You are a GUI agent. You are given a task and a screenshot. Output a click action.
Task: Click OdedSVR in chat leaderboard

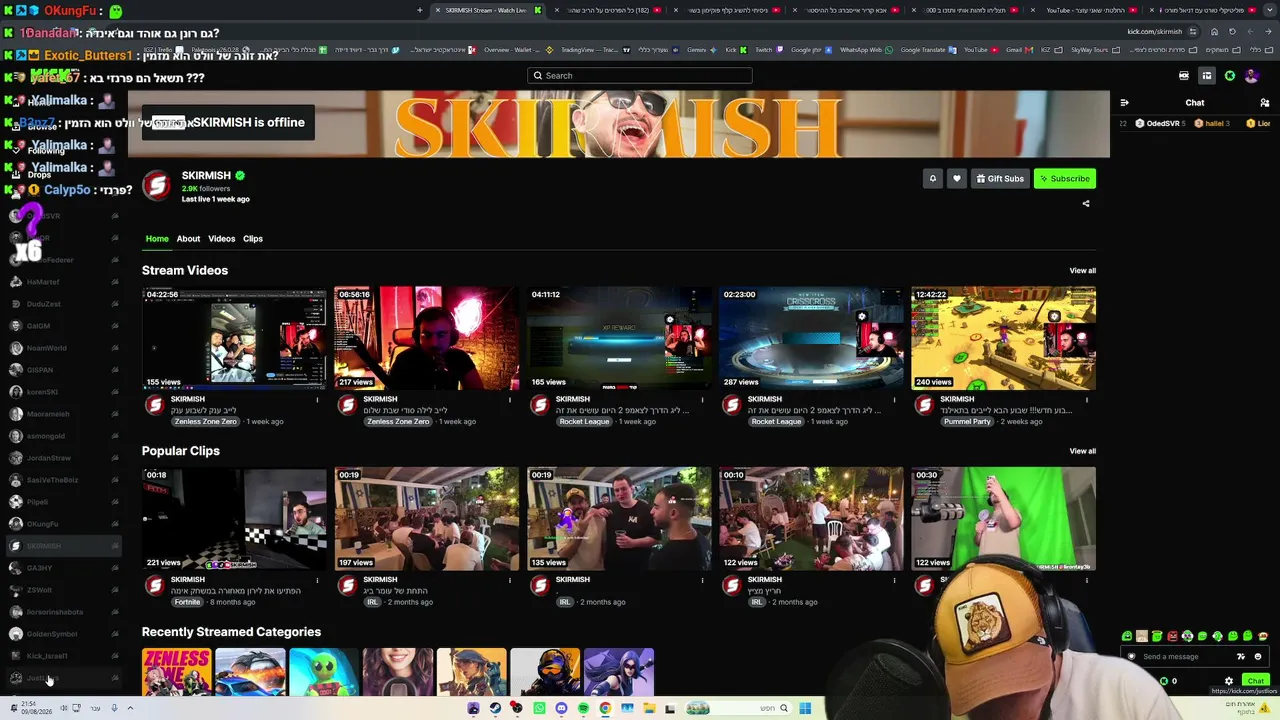pyautogui.click(x=1158, y=124)
